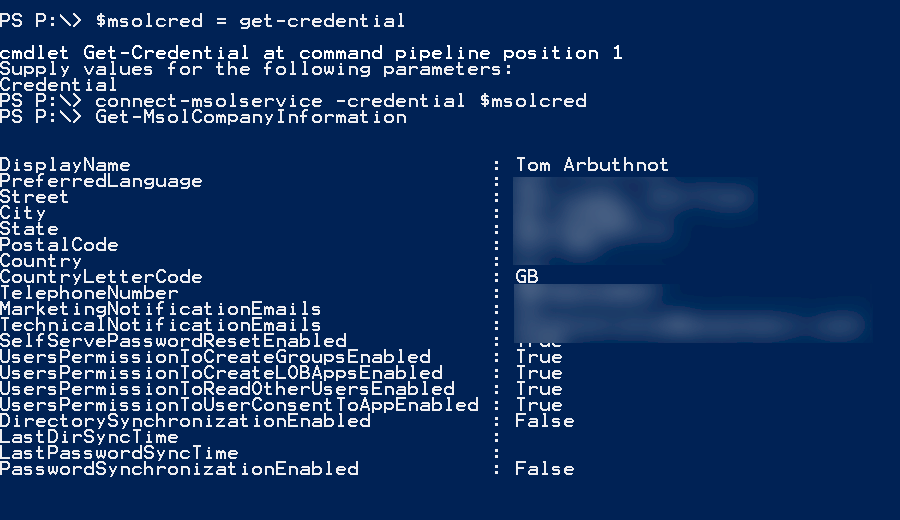This screenshot has height=520, width=900.
Task: Click the $msolcred = get-credential command
Action: pyautogui.click(x=251, y=20)
